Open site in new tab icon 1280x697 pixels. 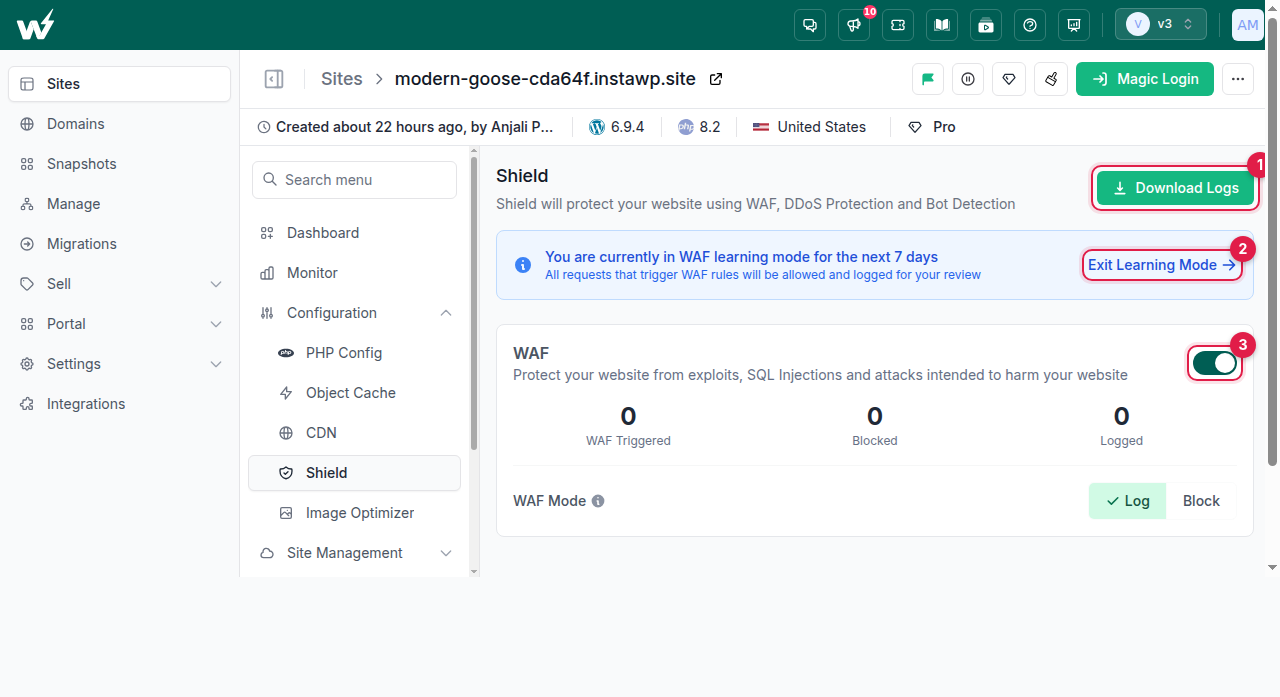[716, 79]
